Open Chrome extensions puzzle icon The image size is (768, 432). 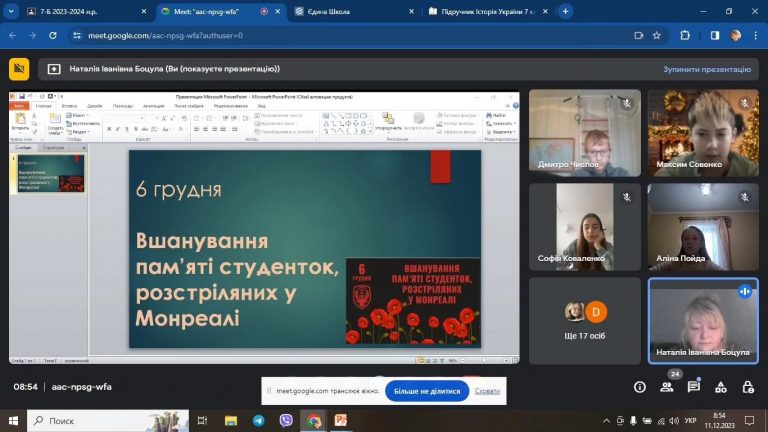tap(685, 35)
